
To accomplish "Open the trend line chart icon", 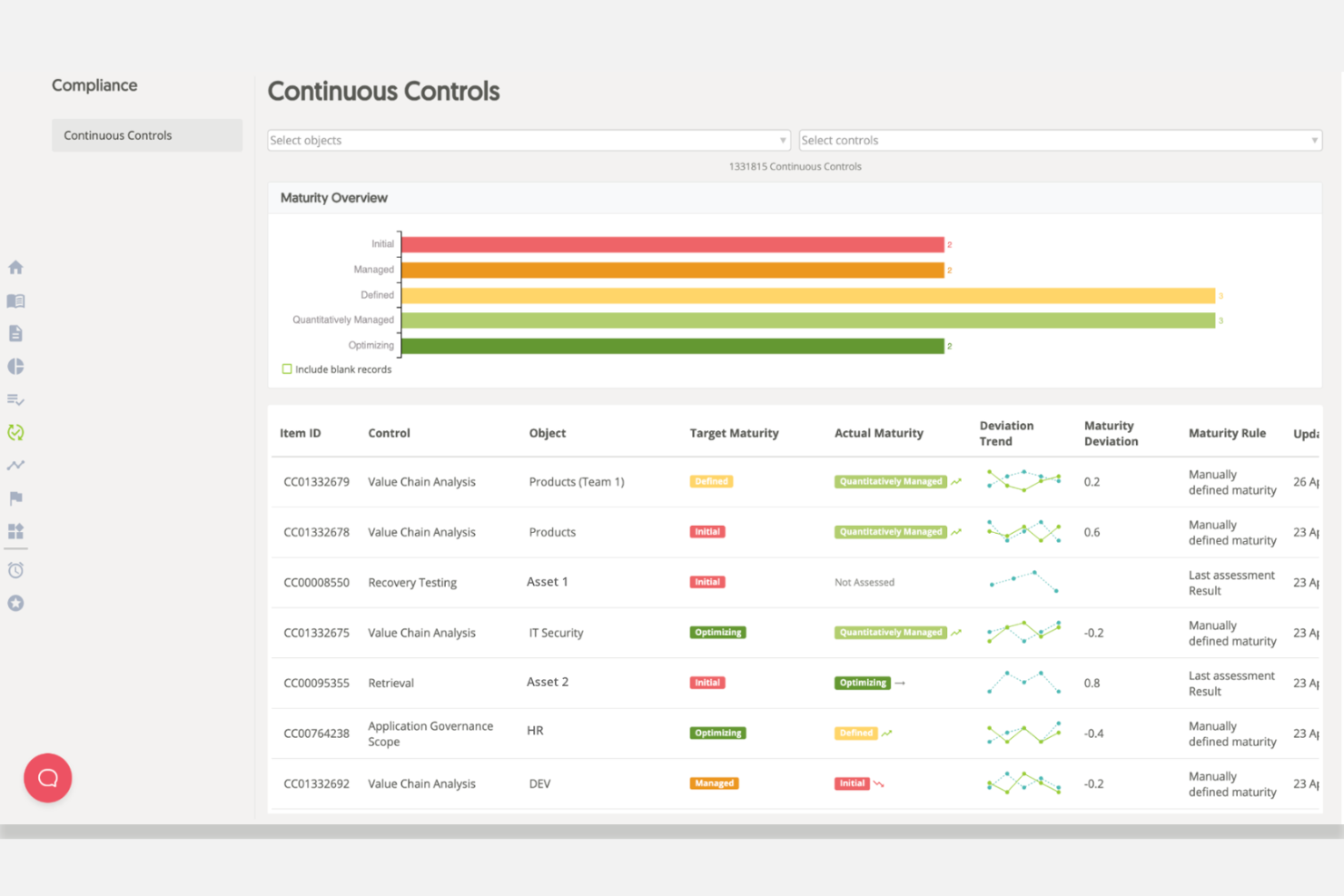I will click(x=15, y=465).
